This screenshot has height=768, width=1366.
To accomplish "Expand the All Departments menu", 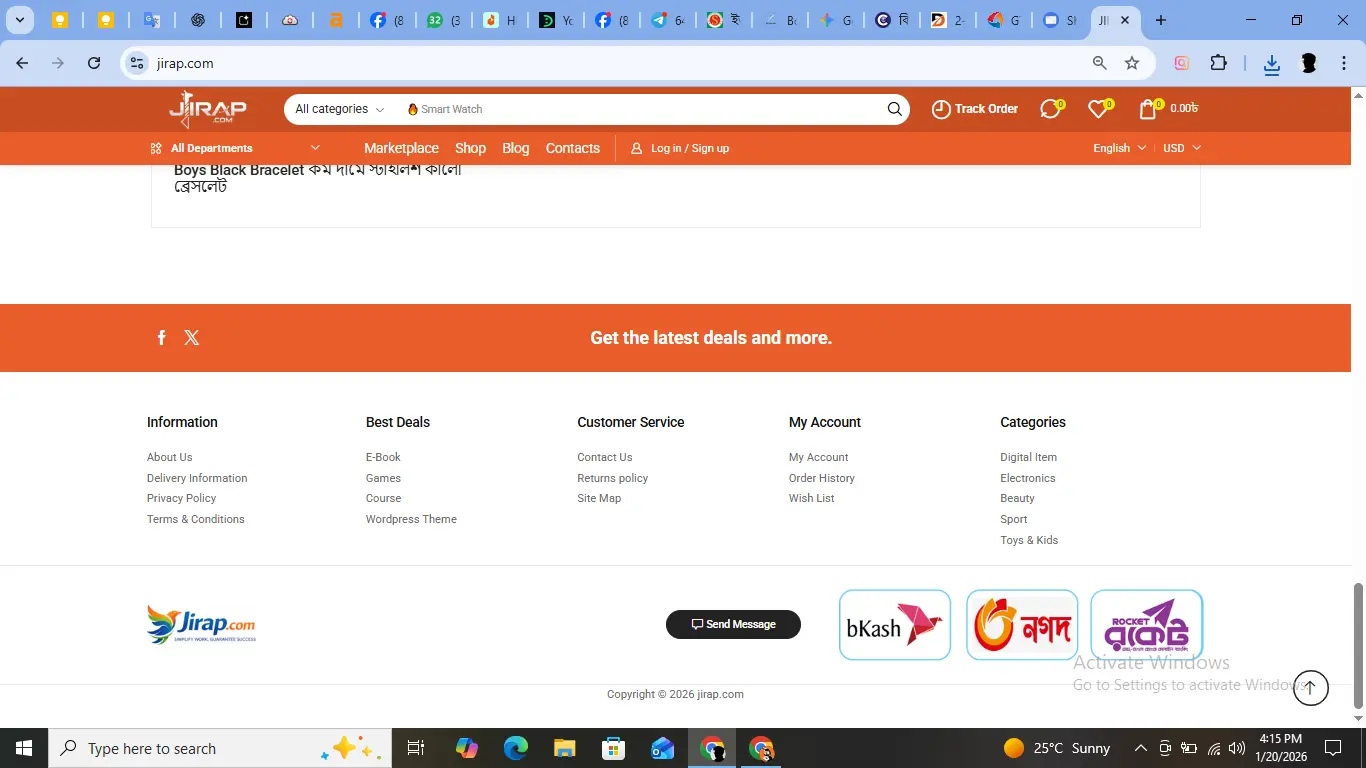I will pos(235,148).
